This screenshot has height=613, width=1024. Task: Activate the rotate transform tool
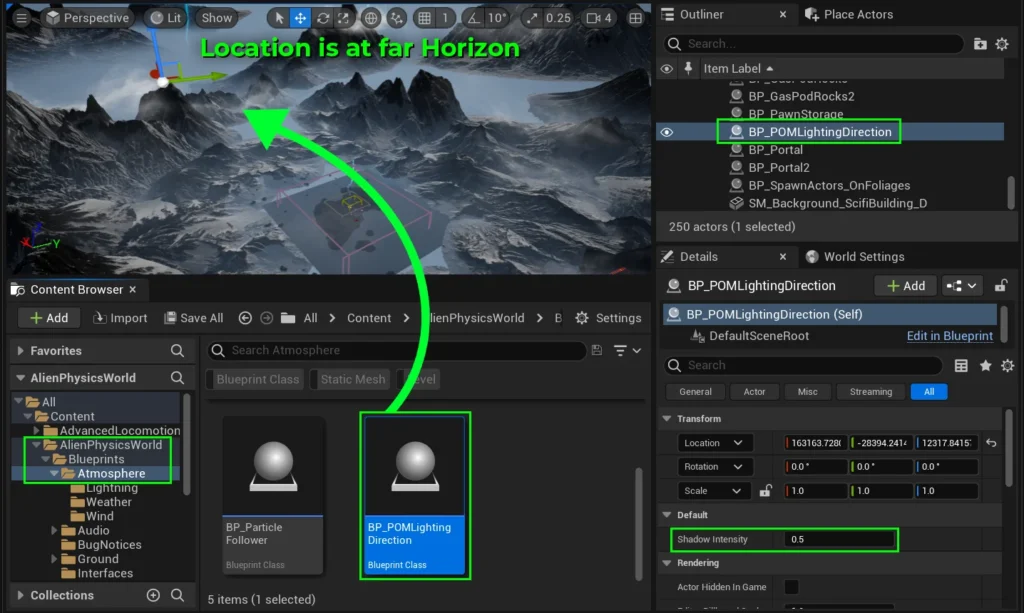[x=322, y=18]
